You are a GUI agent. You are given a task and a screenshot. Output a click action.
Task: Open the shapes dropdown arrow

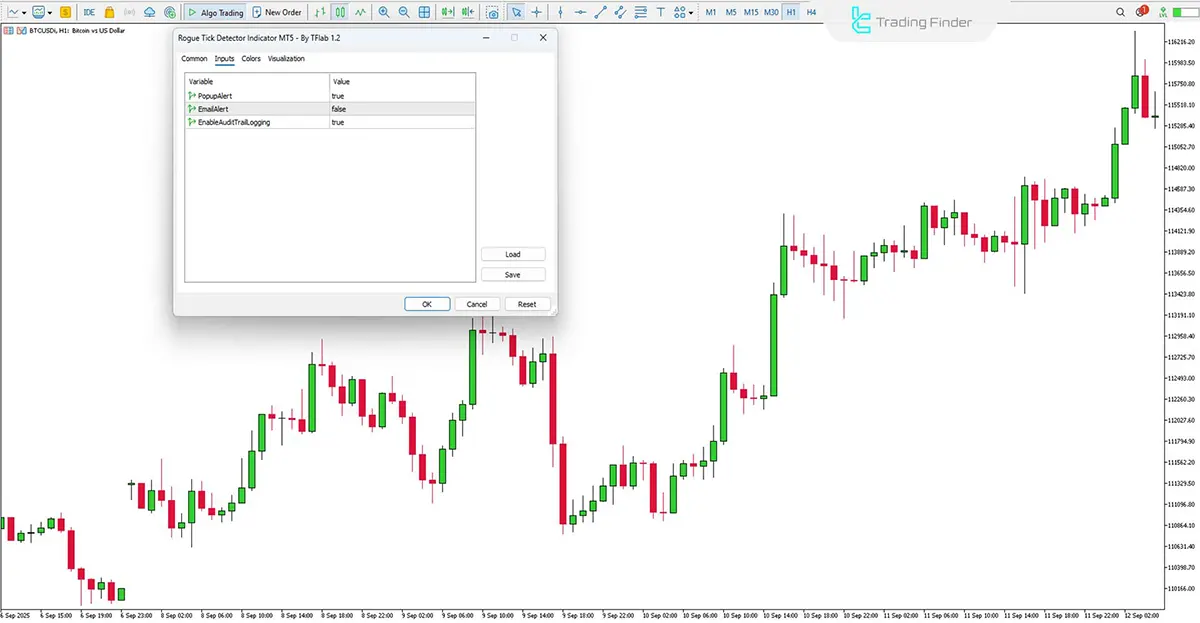(691, 12)
